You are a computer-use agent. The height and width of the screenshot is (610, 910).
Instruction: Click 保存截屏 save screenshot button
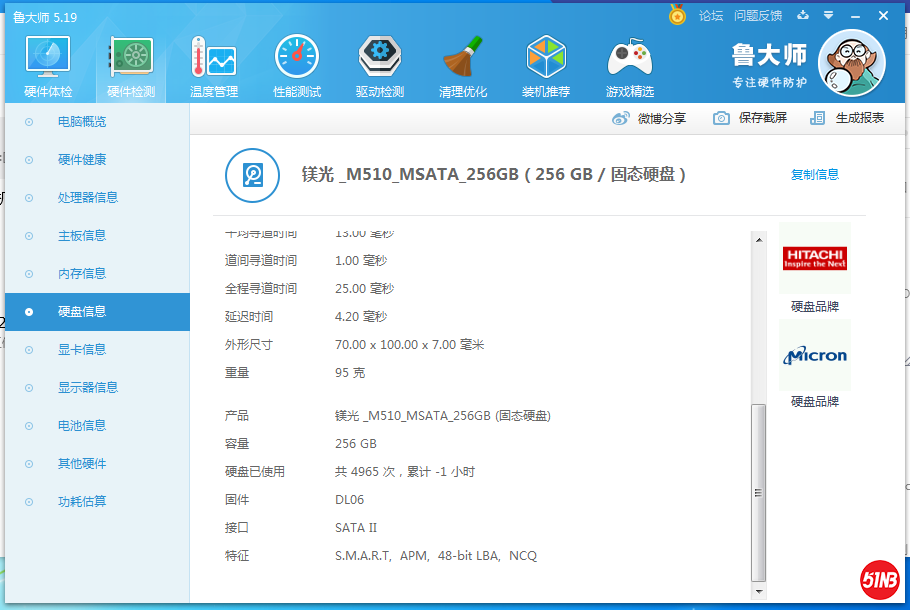751,118
